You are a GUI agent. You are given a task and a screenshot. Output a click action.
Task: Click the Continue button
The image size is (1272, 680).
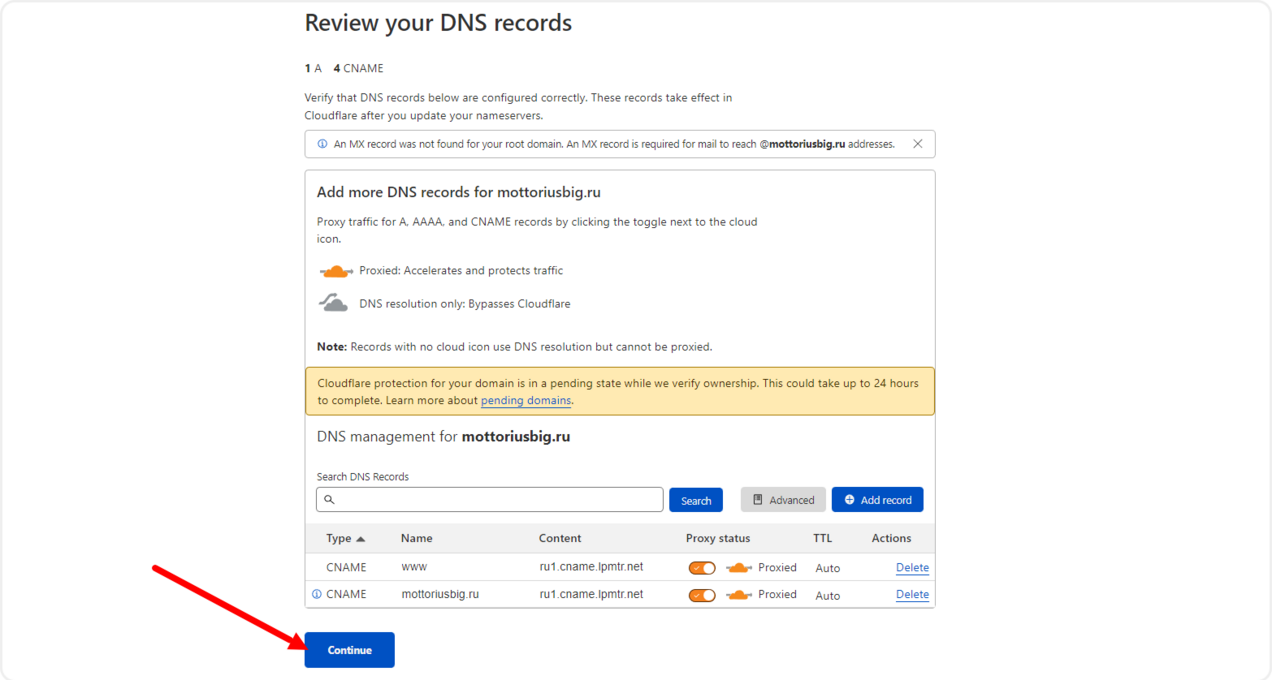(x=349, y=650)
